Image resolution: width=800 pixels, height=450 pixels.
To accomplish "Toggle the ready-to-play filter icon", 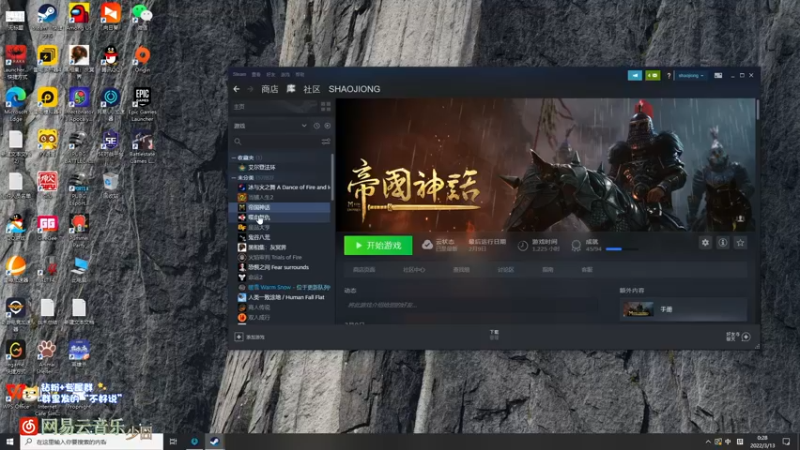I will (x=328, y=126).
